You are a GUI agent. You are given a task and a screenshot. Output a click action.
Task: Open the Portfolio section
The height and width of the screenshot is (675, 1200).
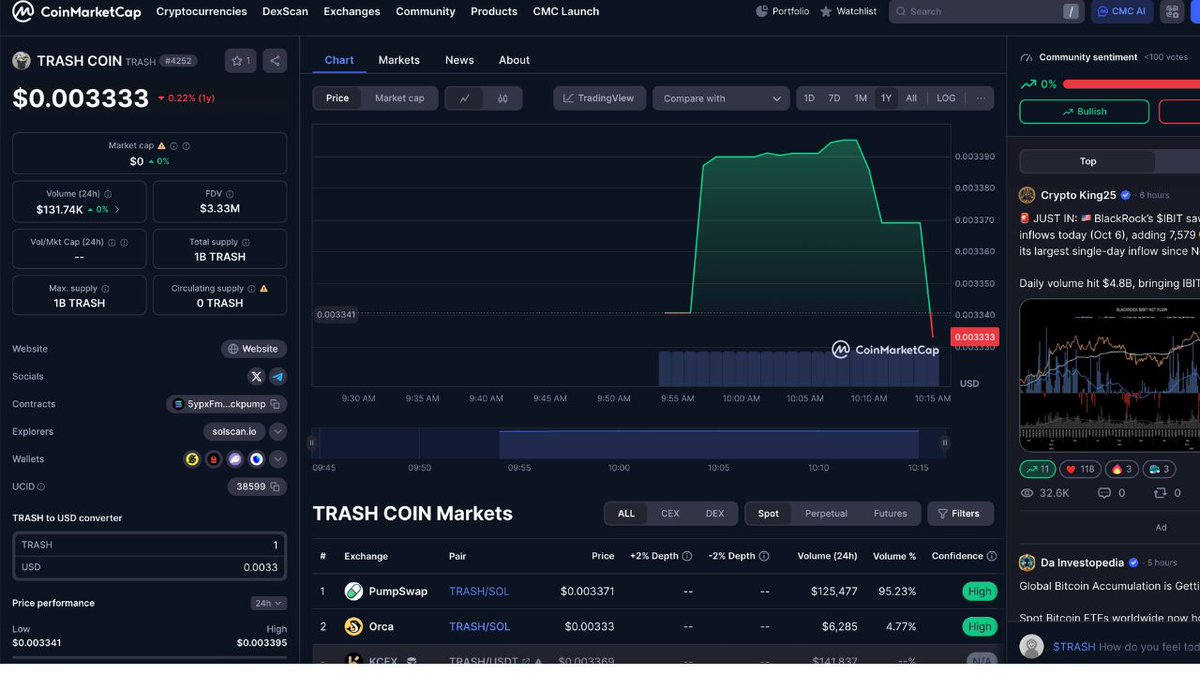(782, 11)
